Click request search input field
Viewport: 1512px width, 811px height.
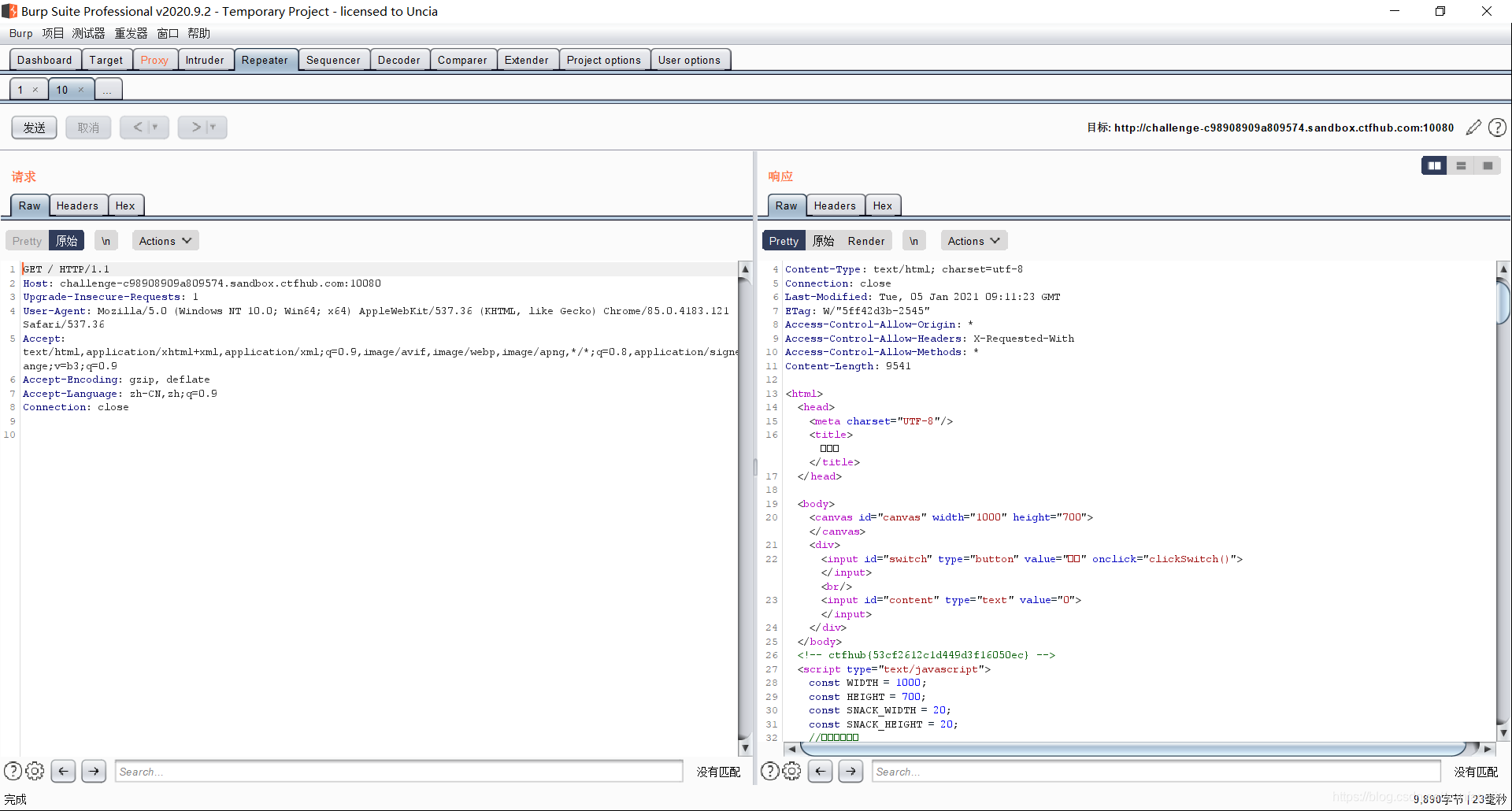[398, 772]
